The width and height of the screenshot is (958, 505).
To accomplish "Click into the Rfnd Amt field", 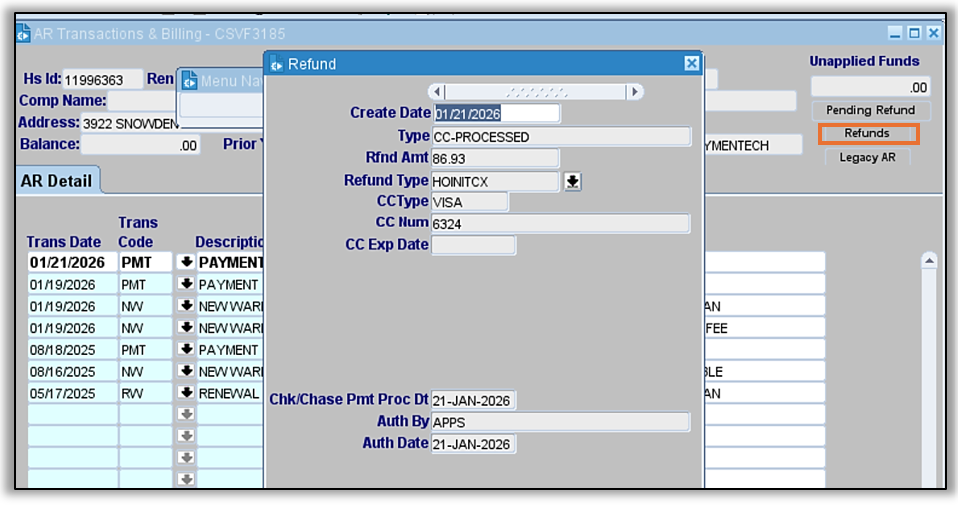I will click(494, 158).
